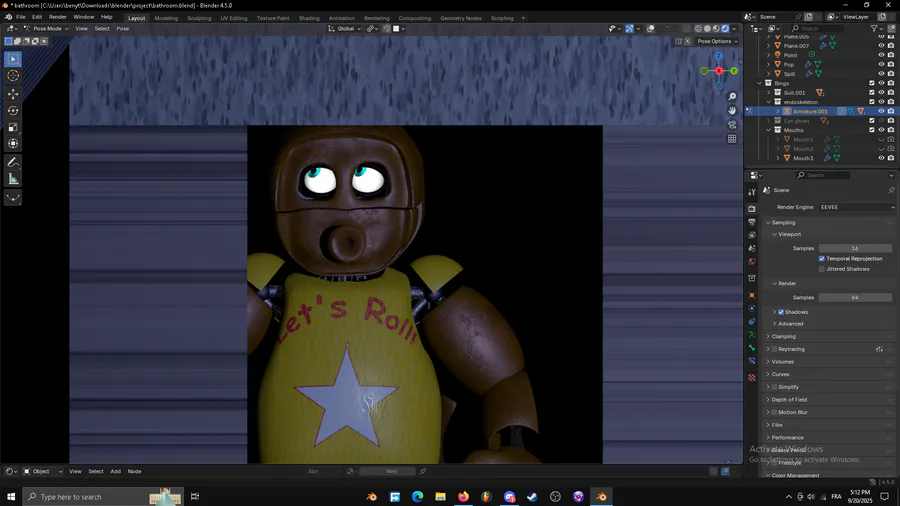Open the Add menu in the node editor
The image size is (900, 506).
[x=115, y=472]
